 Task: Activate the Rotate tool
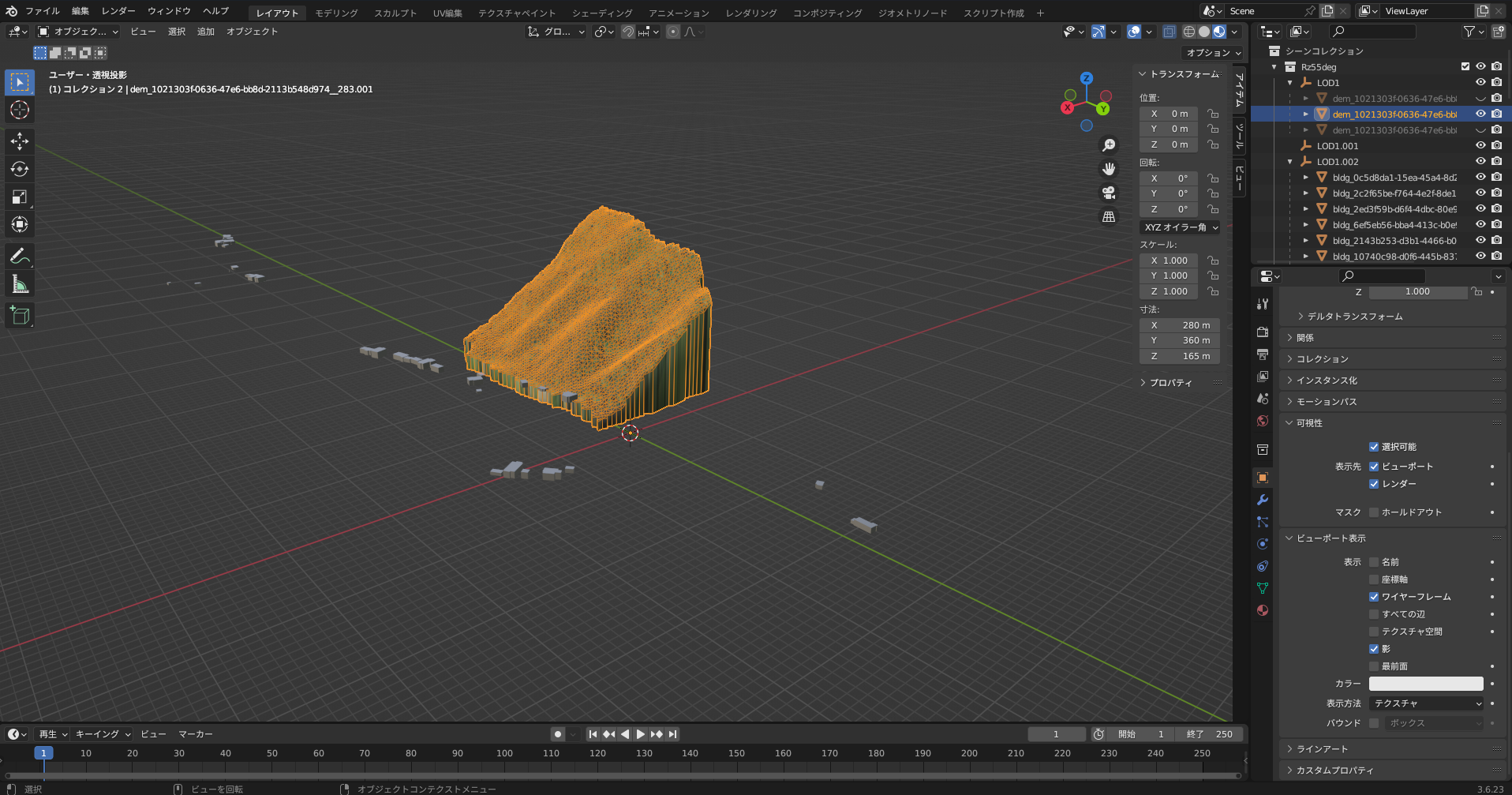(20, 169)
